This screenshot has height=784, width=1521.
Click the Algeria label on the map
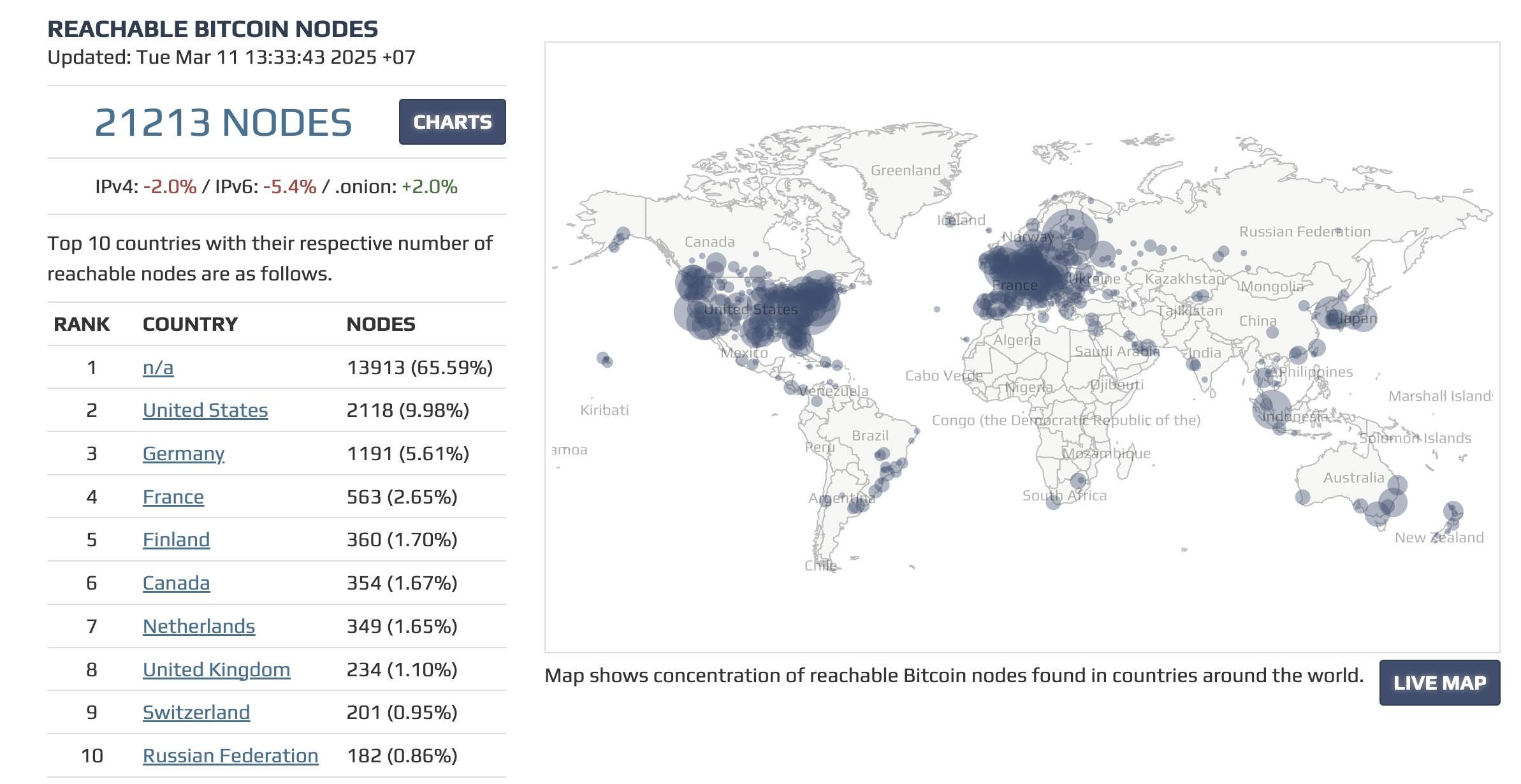coord(1017,340)
